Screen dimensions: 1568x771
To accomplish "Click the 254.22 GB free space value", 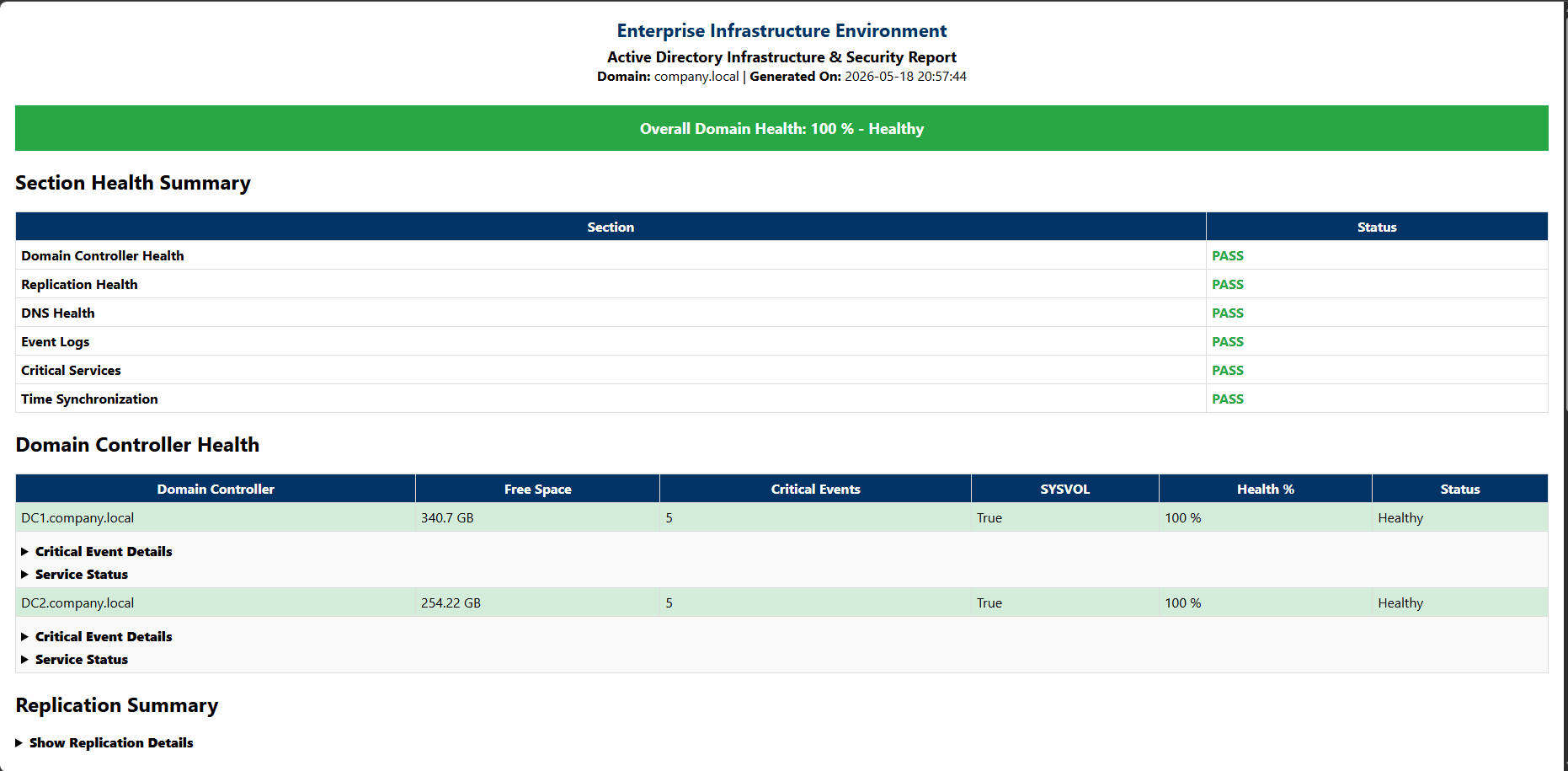I will [x=451, y=602].
